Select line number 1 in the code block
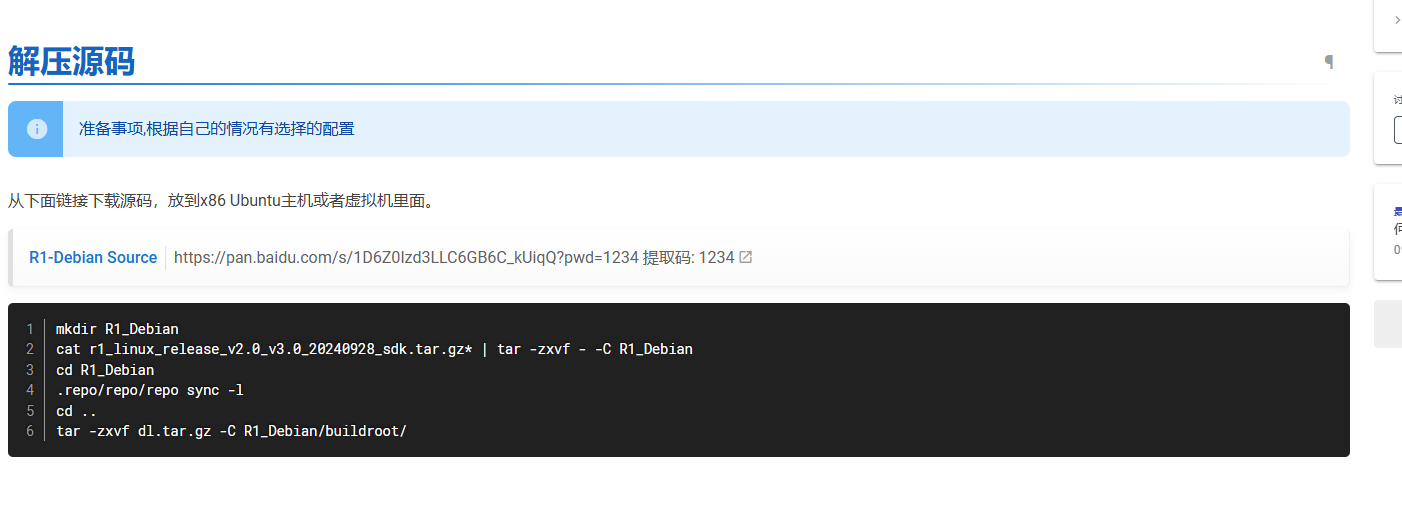1402x526 pixels. click(30, 329)
